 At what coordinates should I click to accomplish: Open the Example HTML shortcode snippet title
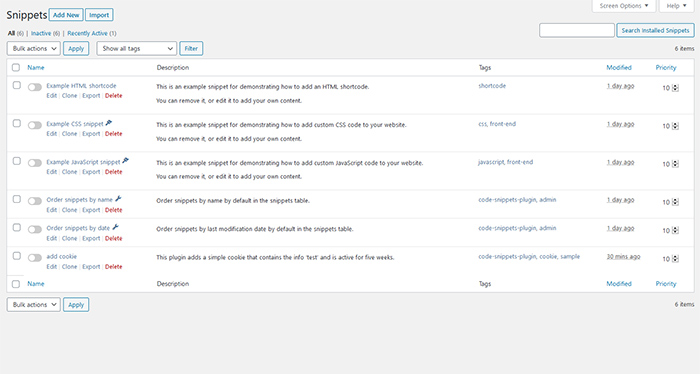point(81,86)
